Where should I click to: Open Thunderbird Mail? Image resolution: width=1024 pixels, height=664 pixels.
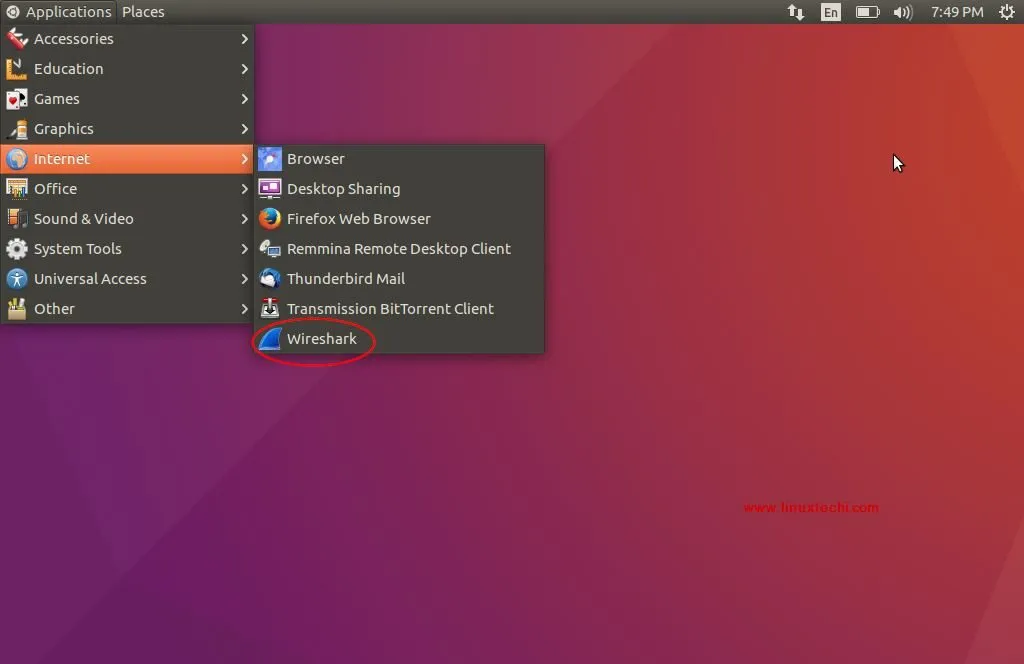[345, 278]
